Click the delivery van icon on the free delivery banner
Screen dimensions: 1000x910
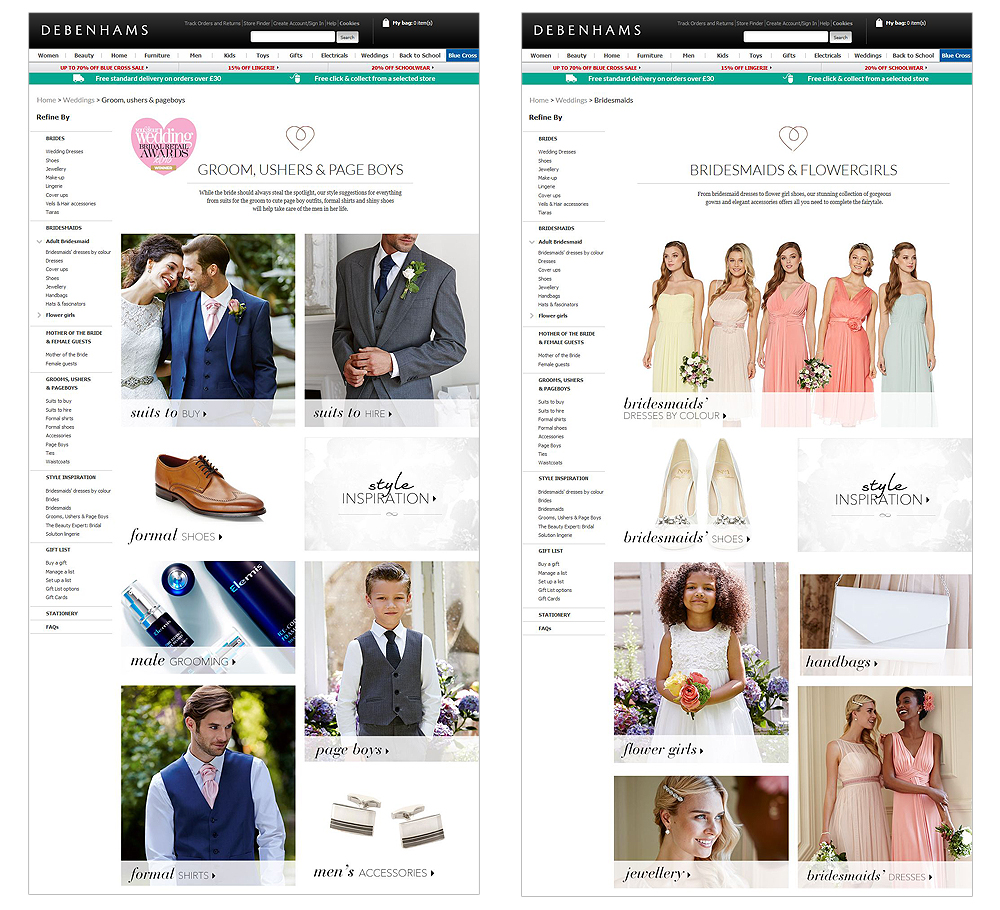[78, 77]
